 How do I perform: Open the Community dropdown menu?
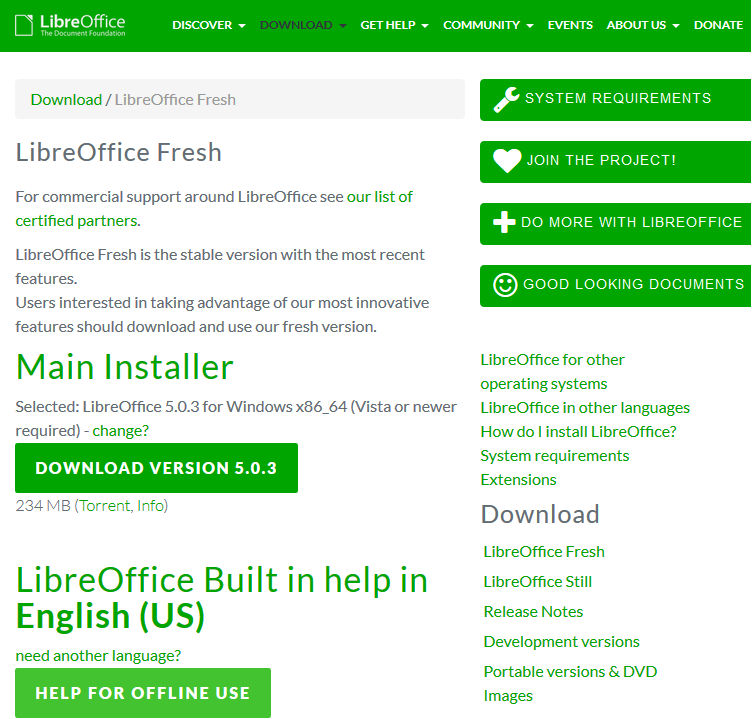[x=488, y=25]
